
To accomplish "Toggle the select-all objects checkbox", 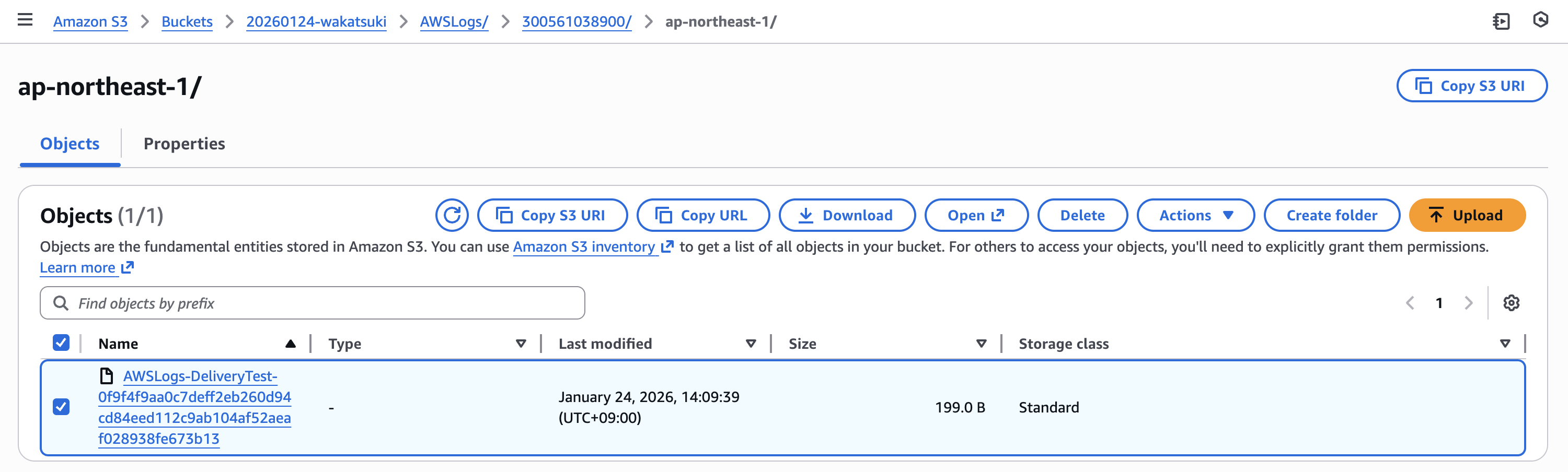I will [61, 343].
